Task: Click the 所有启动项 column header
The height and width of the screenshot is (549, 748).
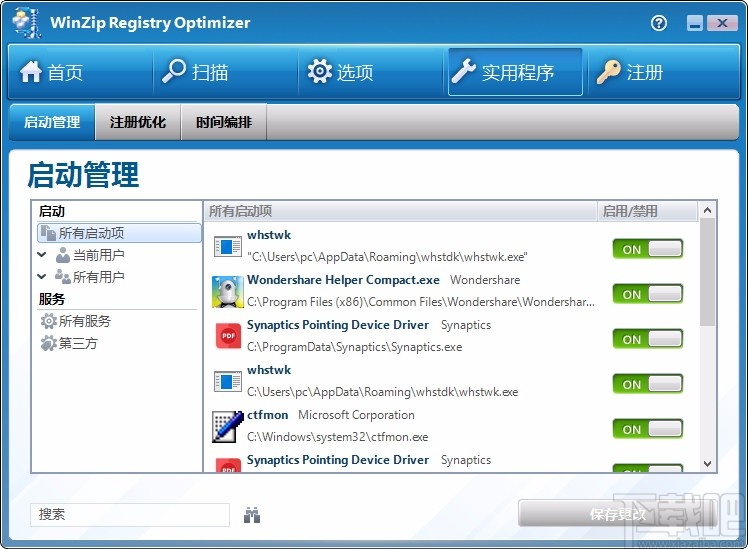Action: (401, 211)
